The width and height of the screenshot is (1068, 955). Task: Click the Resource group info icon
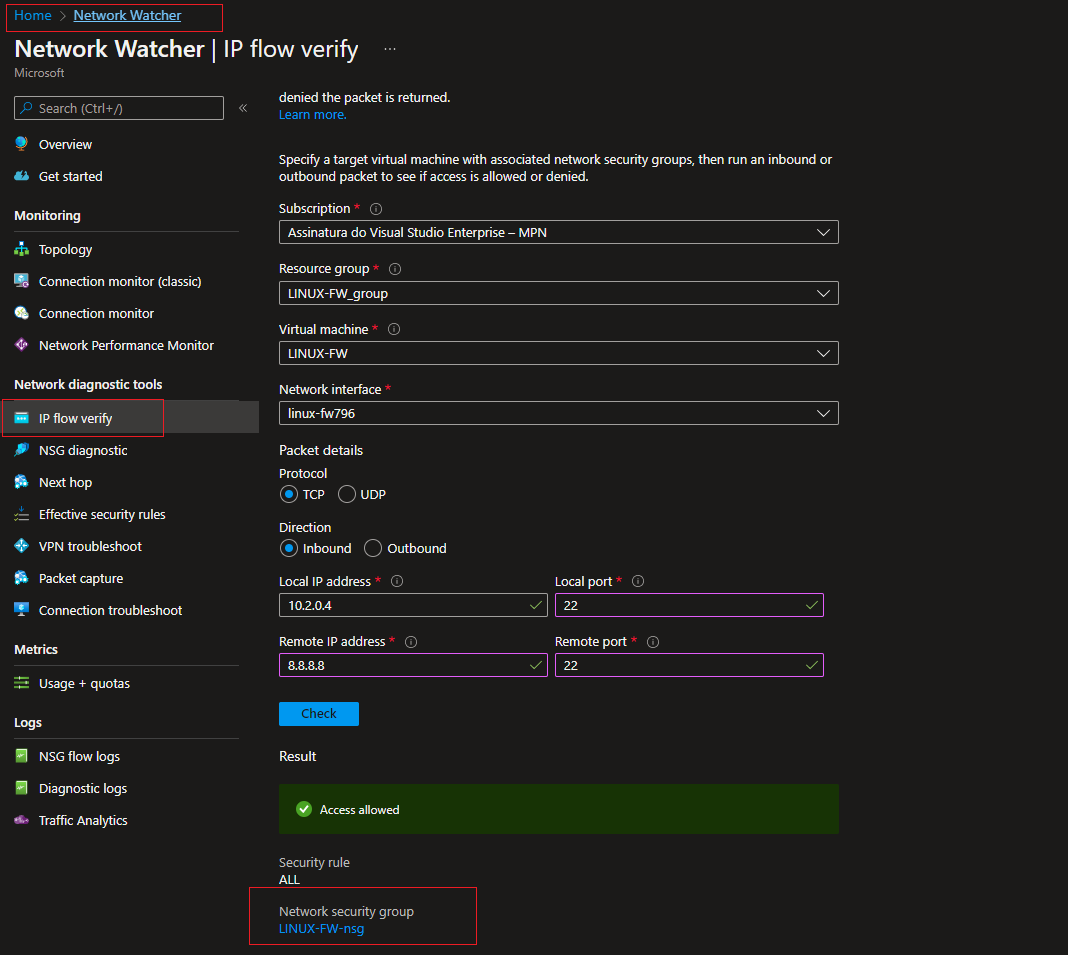tap(395, 268)
